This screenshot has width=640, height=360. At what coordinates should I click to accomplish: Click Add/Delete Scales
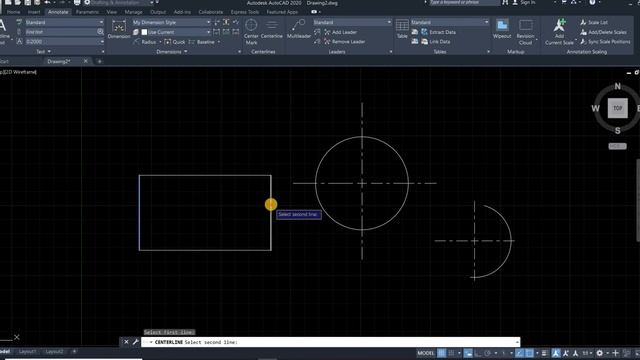pos(603,32)
